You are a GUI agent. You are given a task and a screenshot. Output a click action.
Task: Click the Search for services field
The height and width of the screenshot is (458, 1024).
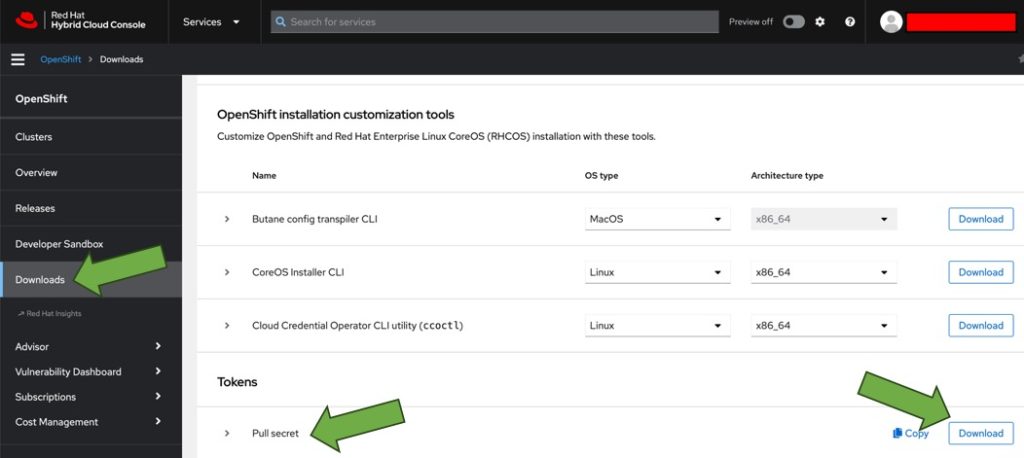tap(494, 22)
